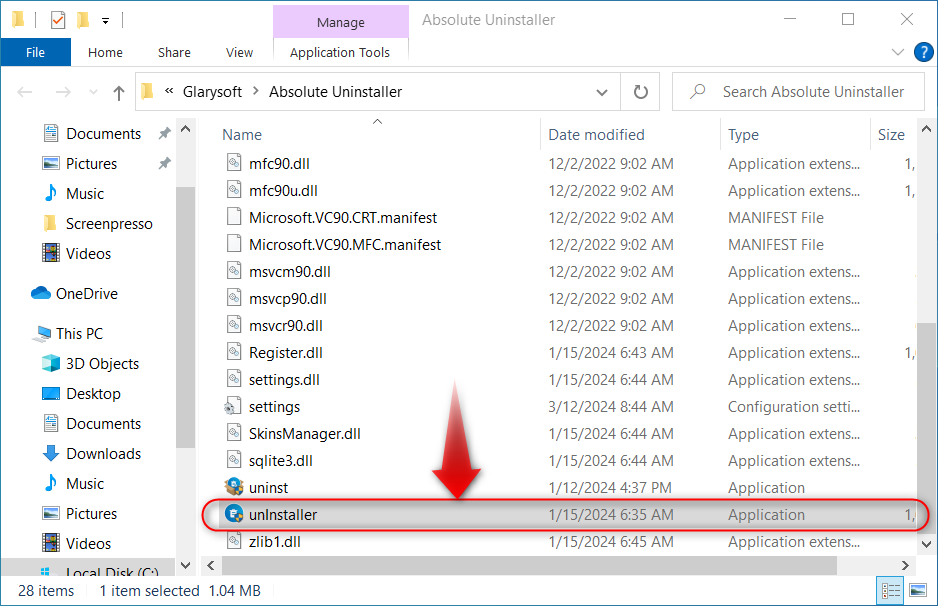
Task: Open the recent locations dropdown
Action: tap(93, 92)
